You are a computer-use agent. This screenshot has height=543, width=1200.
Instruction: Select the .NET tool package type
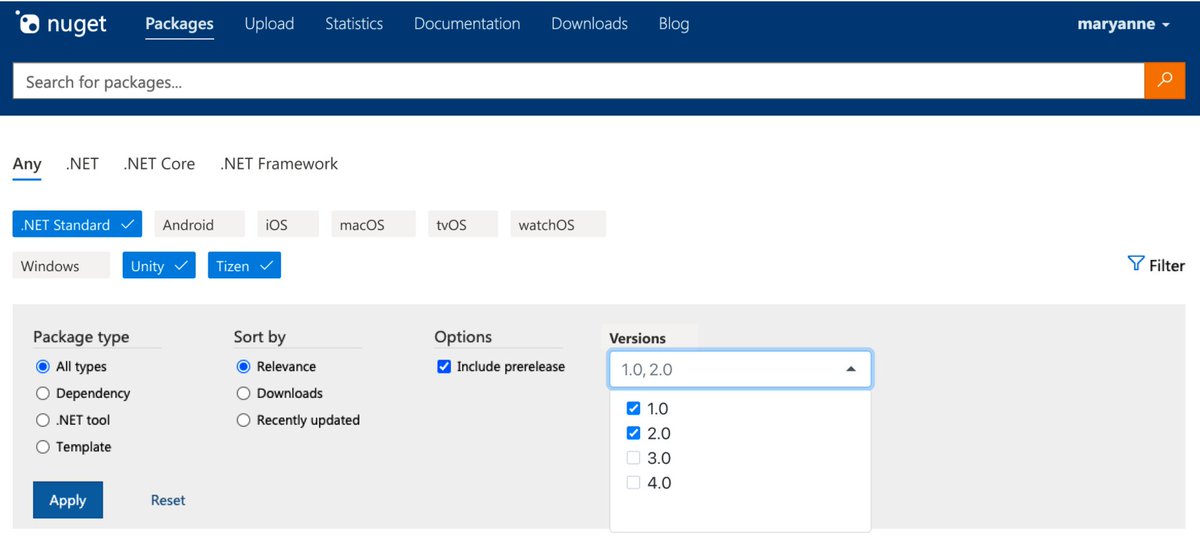click(42, 421)
